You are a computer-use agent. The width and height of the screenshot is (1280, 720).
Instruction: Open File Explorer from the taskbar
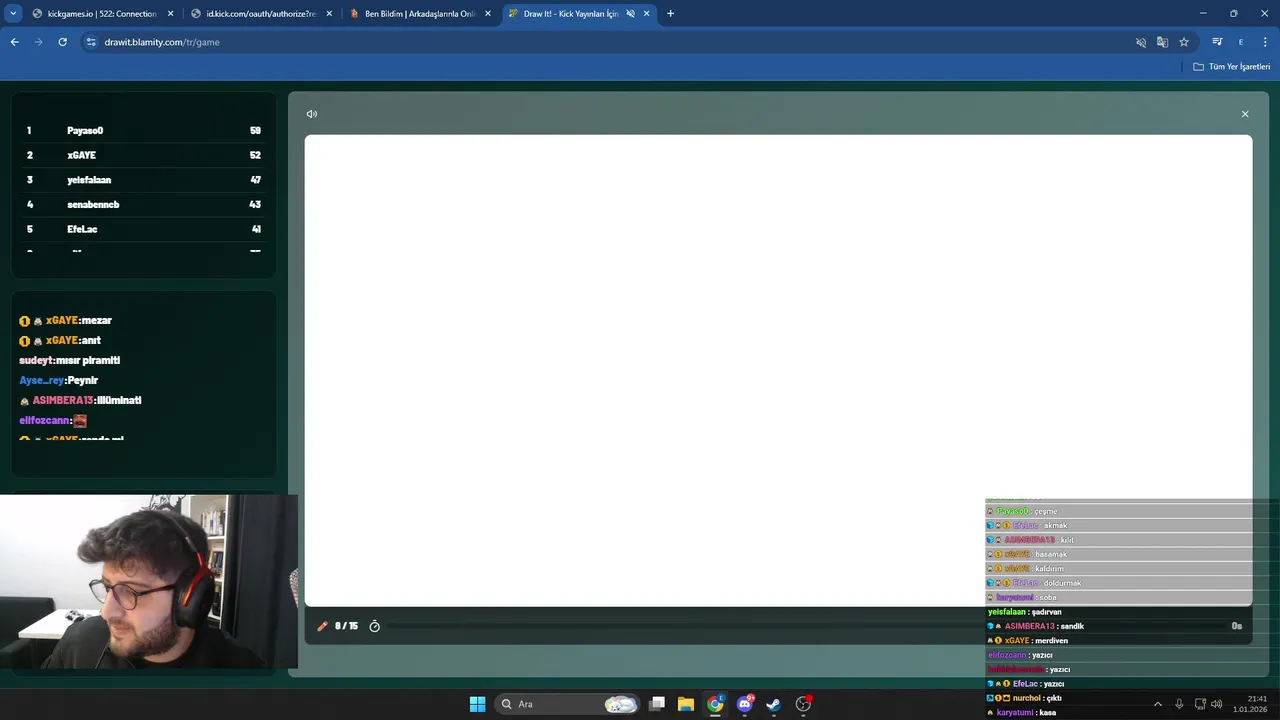click(686, 704)
